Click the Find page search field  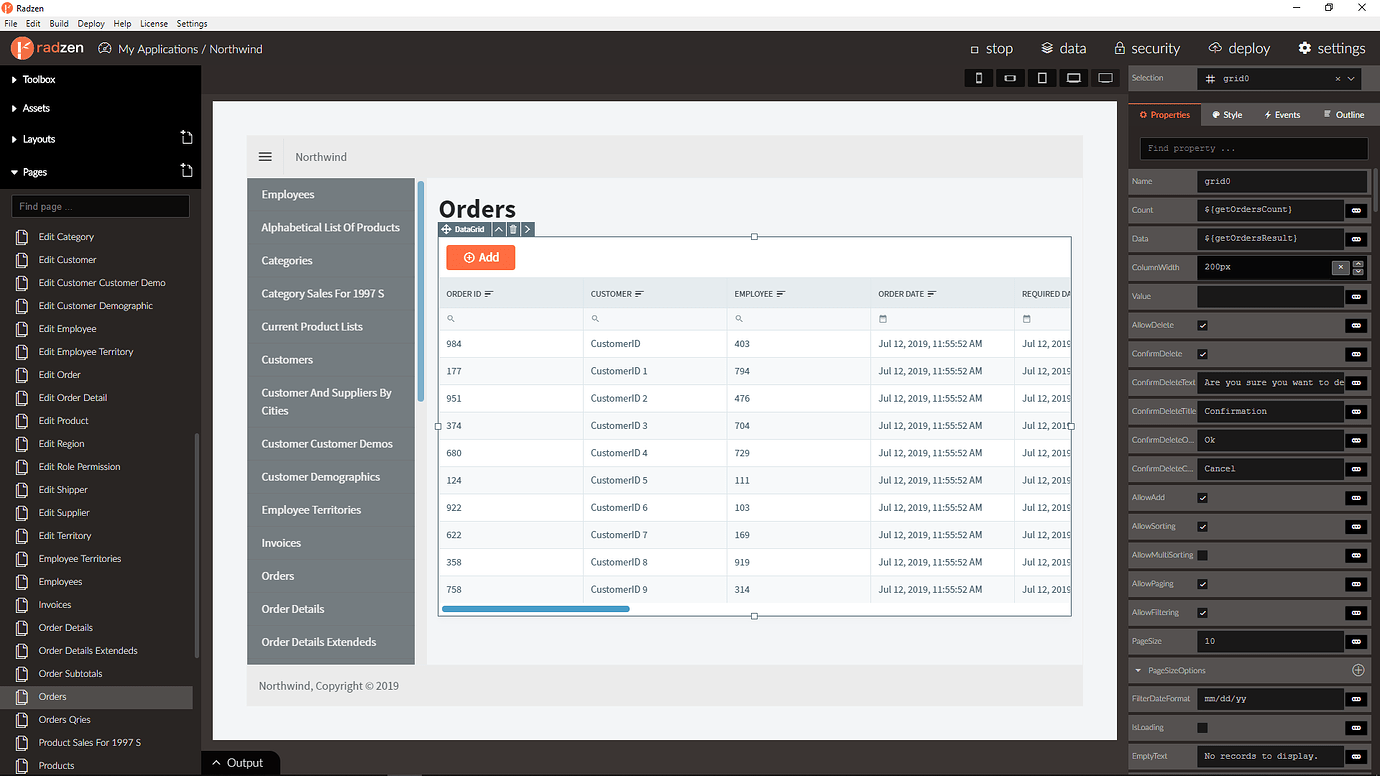100,206
